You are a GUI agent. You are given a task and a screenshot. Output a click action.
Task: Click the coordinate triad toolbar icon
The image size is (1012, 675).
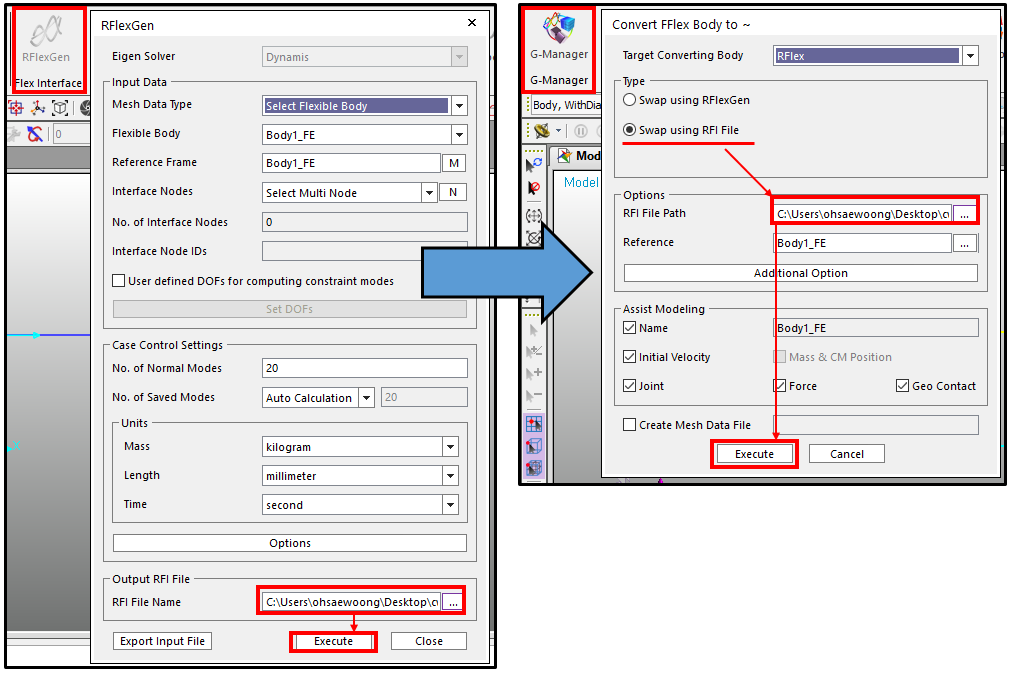coord(37,107)
